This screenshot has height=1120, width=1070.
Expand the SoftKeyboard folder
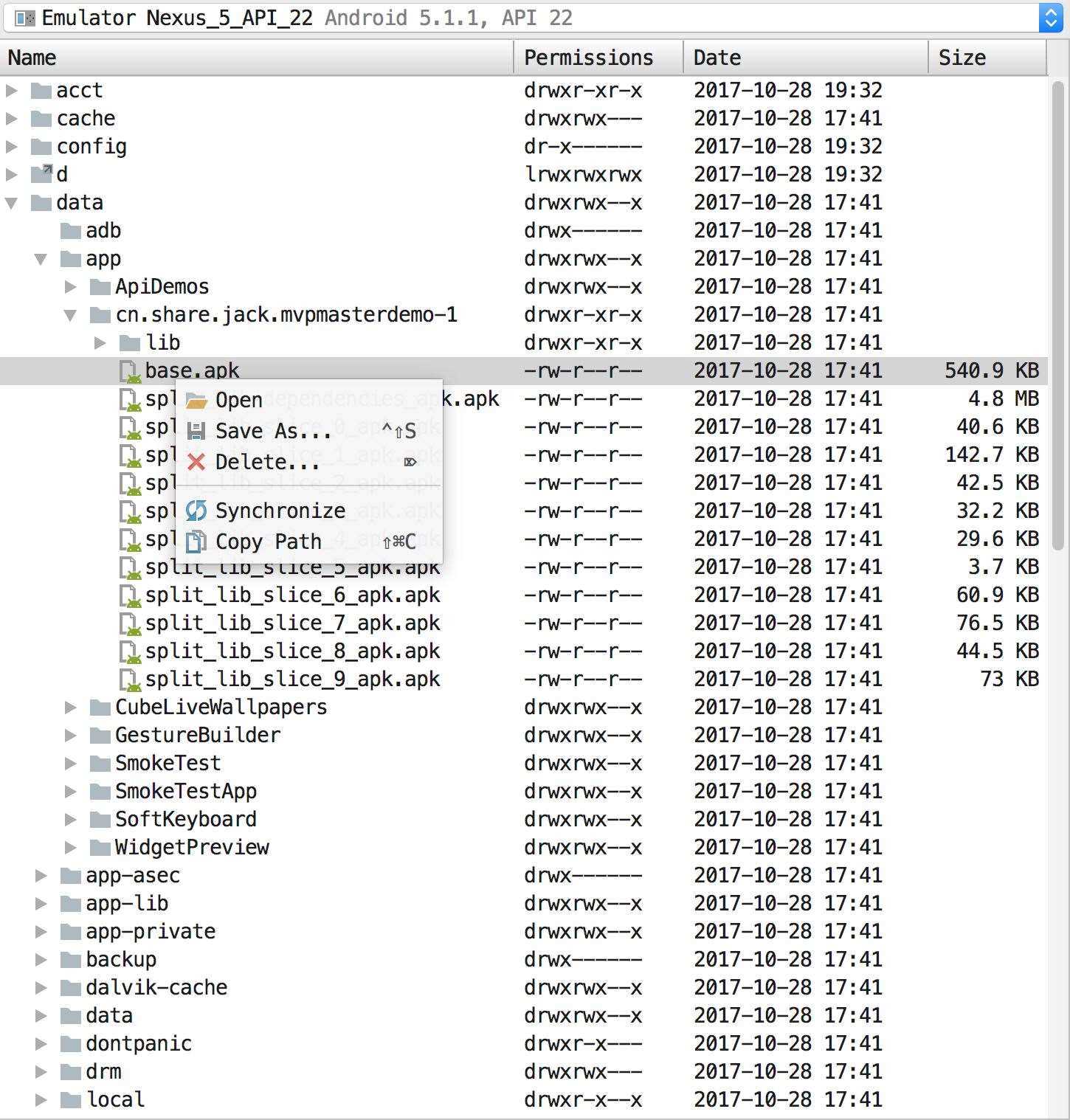(71, 820)
